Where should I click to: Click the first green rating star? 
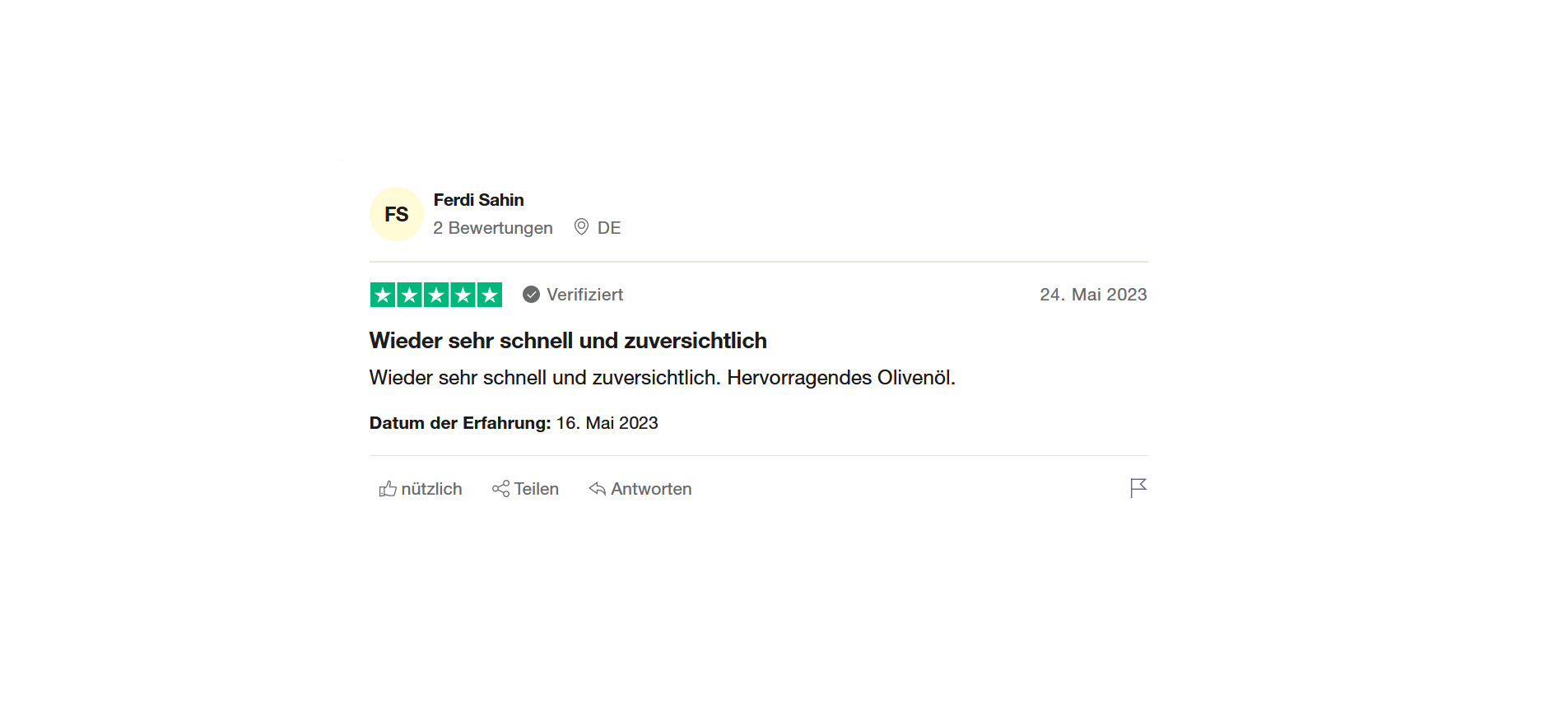tap(383, 295)
